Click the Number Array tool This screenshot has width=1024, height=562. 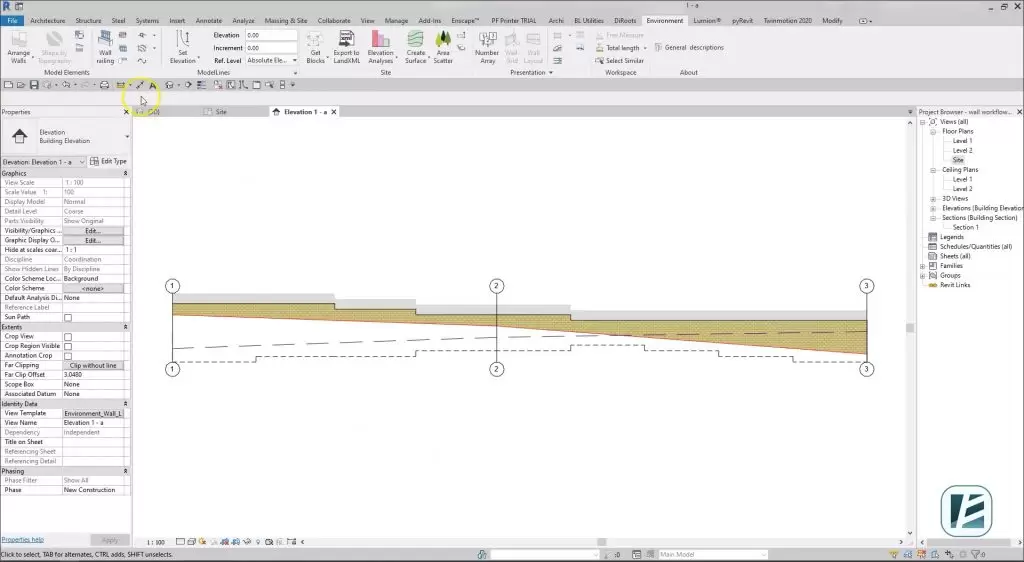(487, 45)
